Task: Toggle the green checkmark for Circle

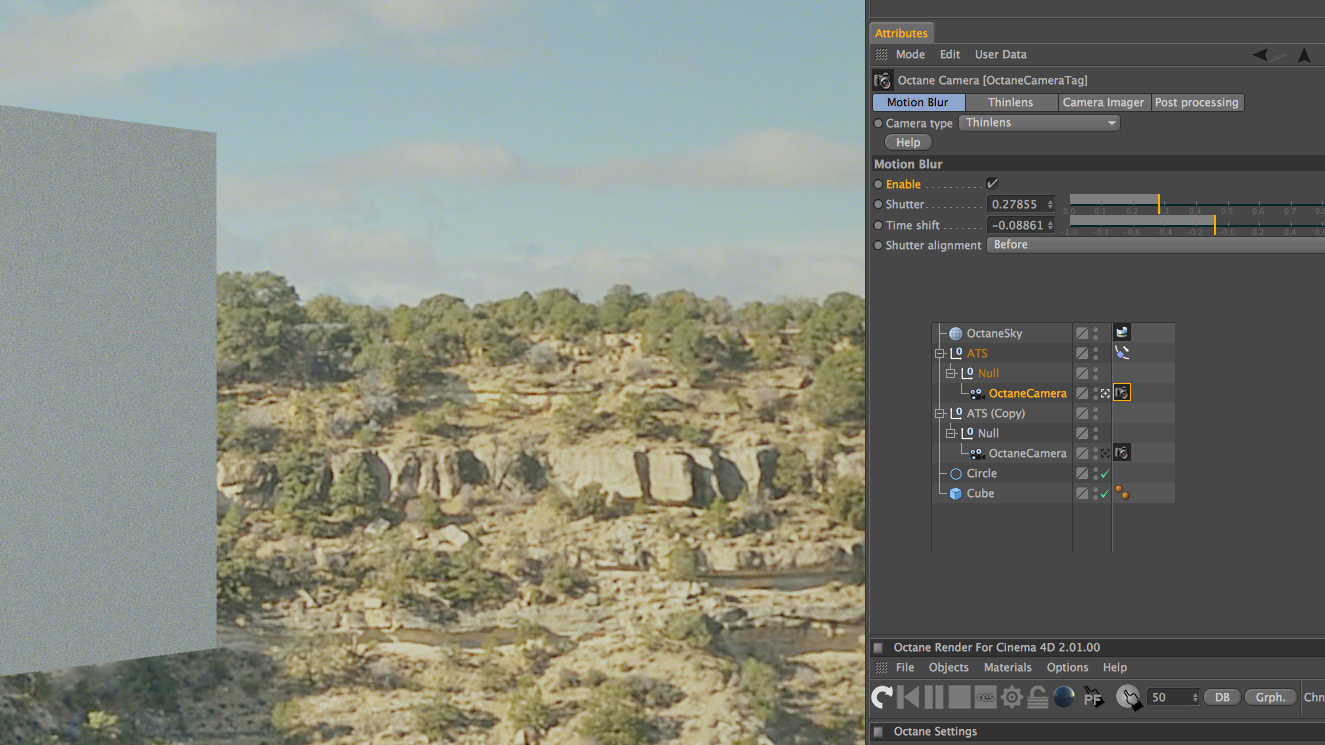Action: pyautogui.click(x=1105, y=474)
